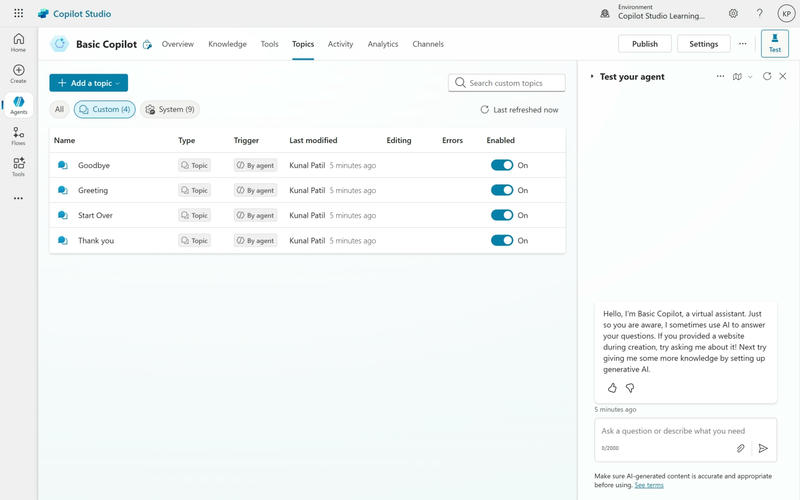
Task: Disable the Start Over topic toggle
Action: pos(502,215)
